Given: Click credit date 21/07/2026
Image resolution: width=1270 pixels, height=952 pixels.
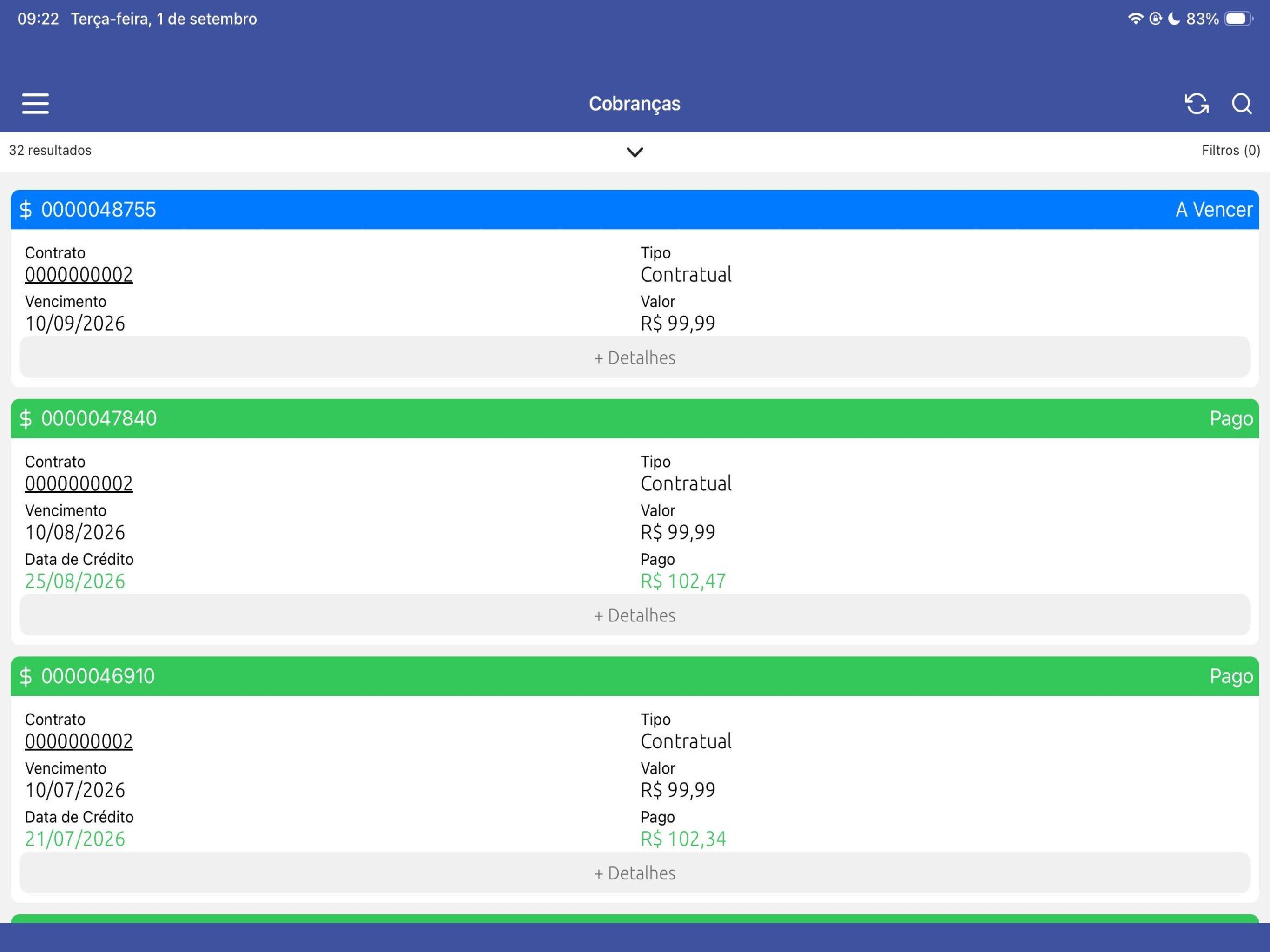Looking at the screenshot, I should (x=75, y=840).
